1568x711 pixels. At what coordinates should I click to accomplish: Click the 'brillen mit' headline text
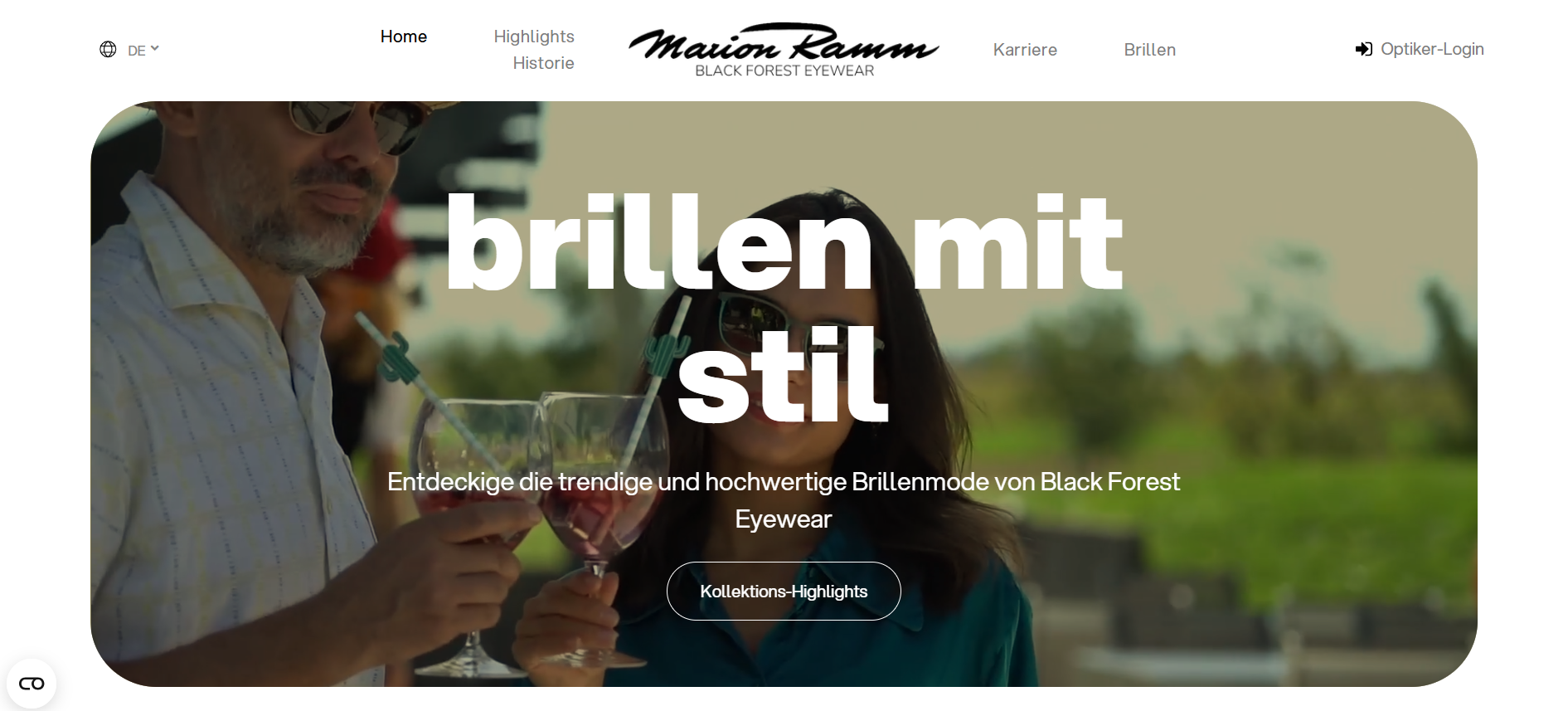[x=784, y=242]
